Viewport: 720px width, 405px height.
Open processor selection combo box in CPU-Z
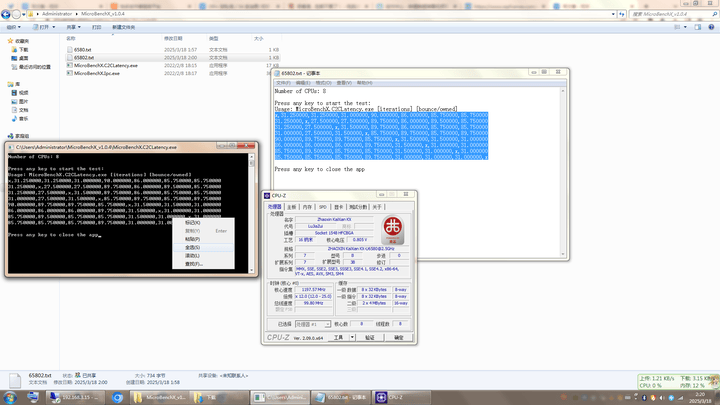click(313, 324)
